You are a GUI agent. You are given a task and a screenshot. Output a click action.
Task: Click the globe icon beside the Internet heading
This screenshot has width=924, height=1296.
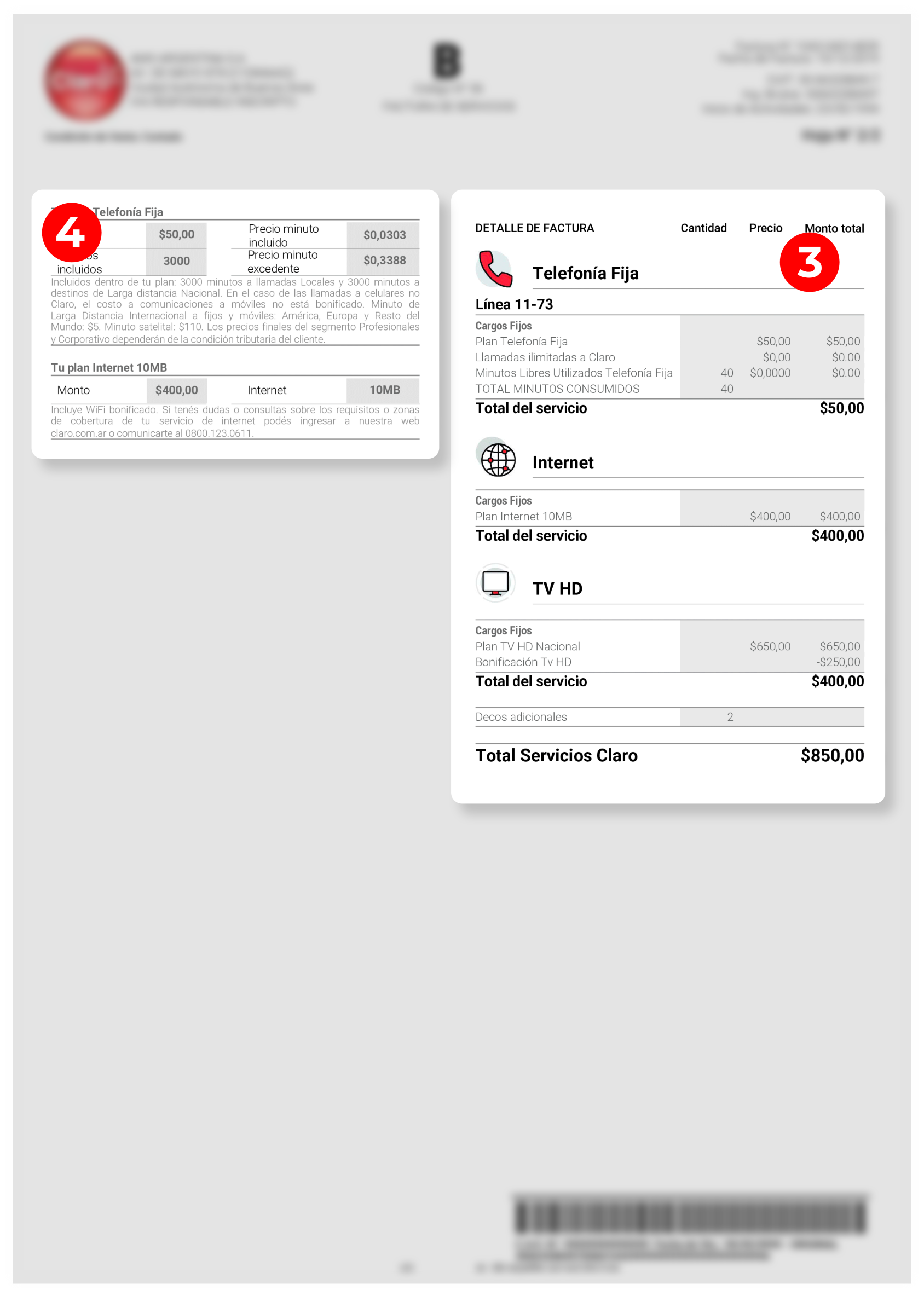(496, 458)
